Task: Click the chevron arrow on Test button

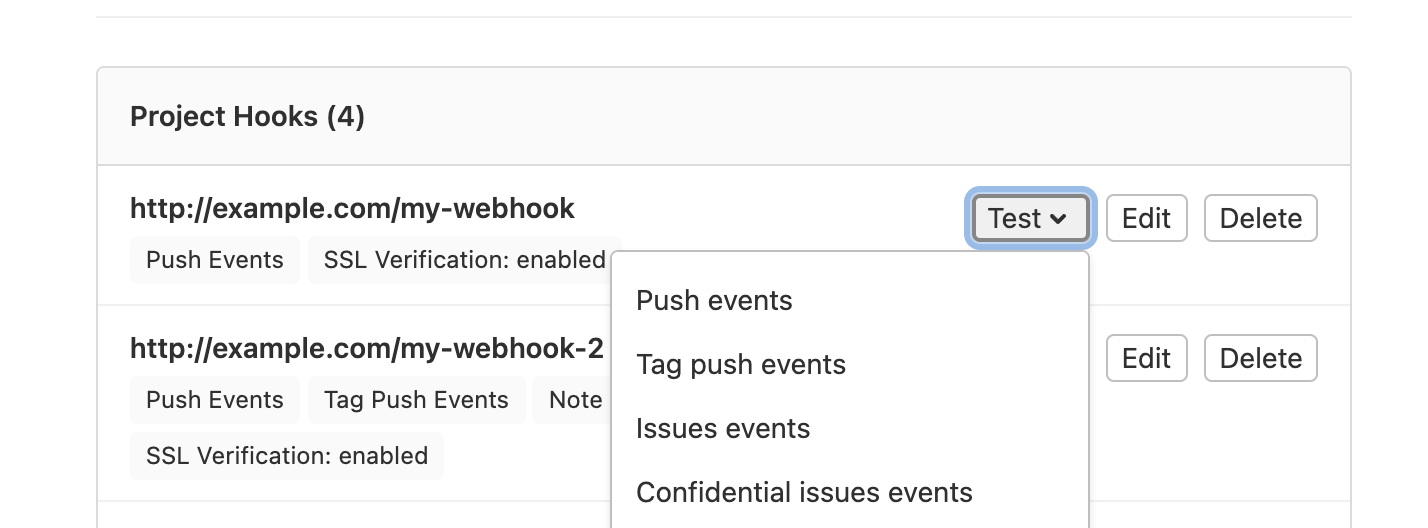Action: [x=1059, y=219]
